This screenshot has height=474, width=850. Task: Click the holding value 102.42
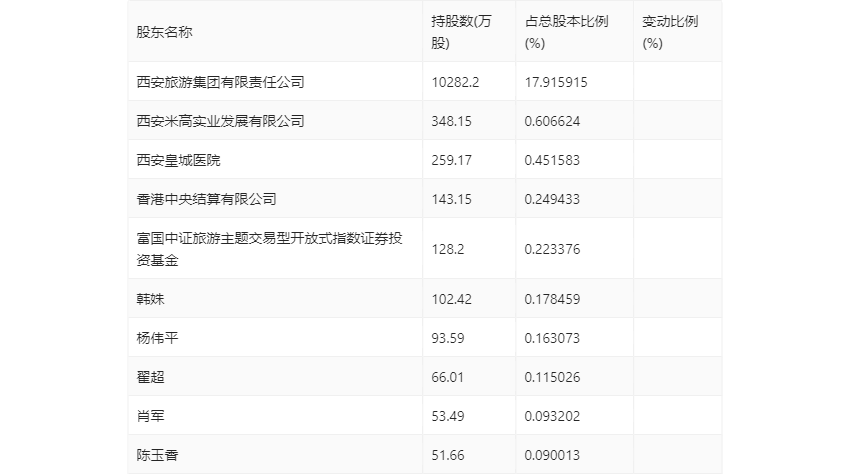452,299
